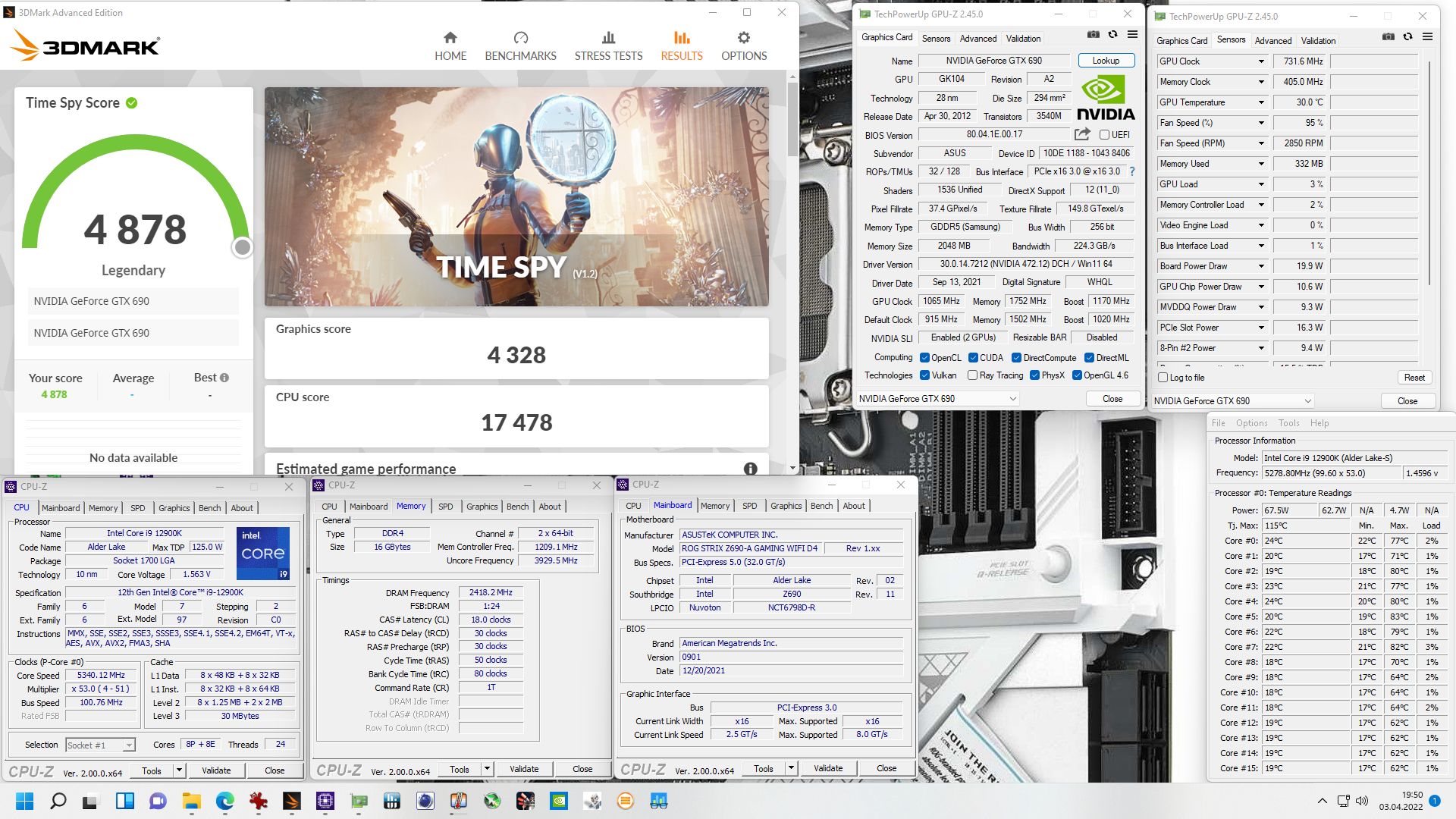Take screenshot with camera icon in Graphics Card GPU-Z window
Screen dimensions: 1456x819
coord(1093,35)
